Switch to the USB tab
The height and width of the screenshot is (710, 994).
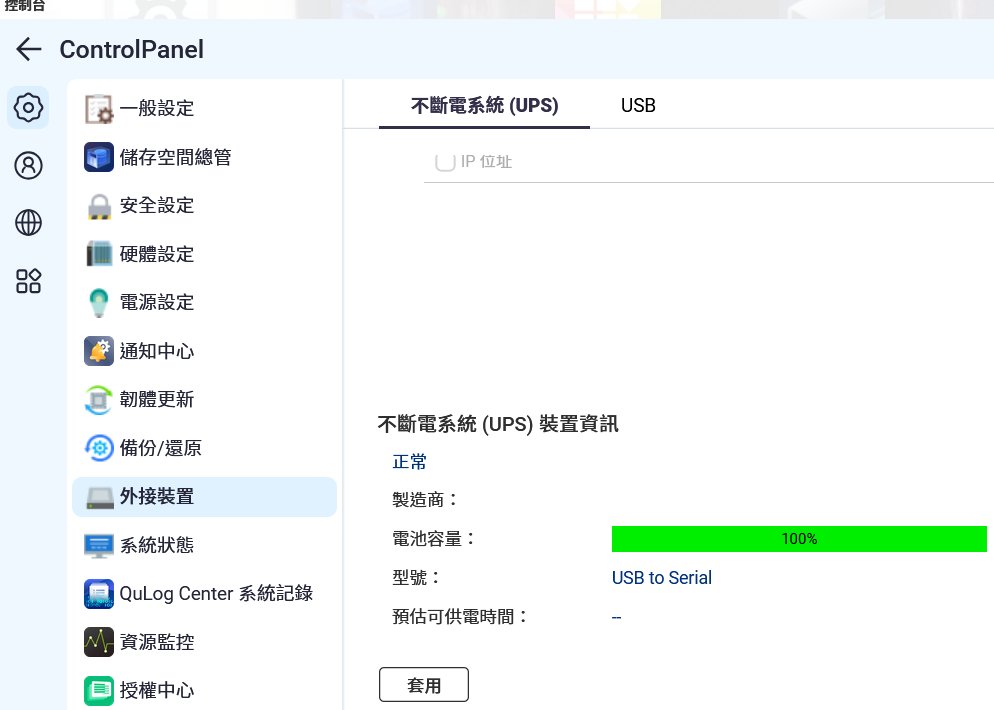[x=638, y=105]
